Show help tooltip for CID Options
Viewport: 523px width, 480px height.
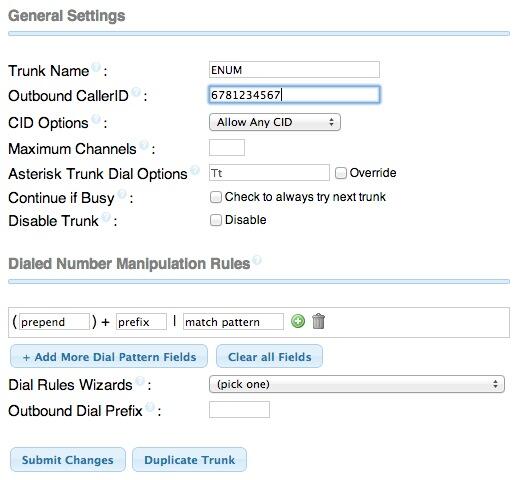point(96,119)
